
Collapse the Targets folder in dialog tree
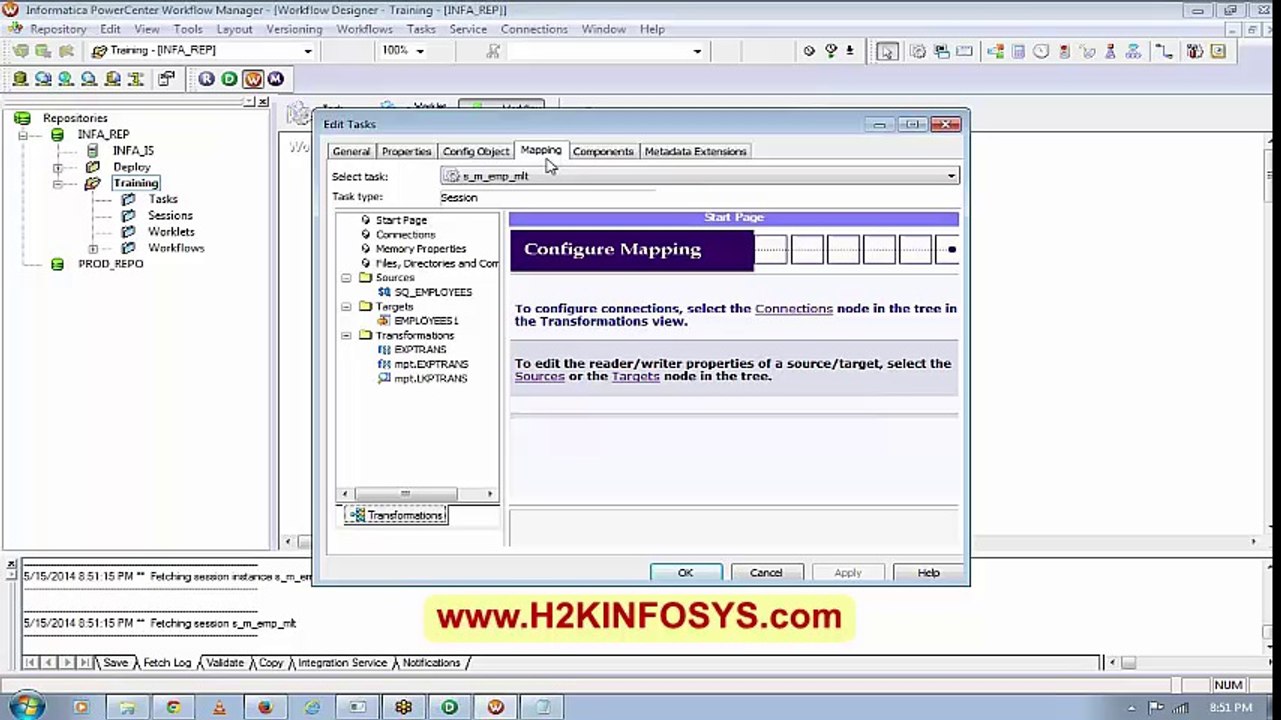tap(346, 307)
